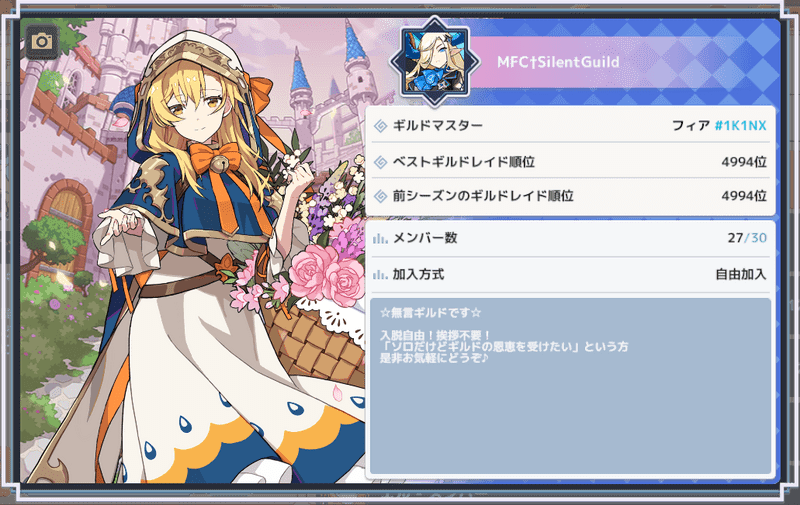800x505 pixels.
Task: Open the player ID link #1K1NX
Action: (x=740, y=125)
